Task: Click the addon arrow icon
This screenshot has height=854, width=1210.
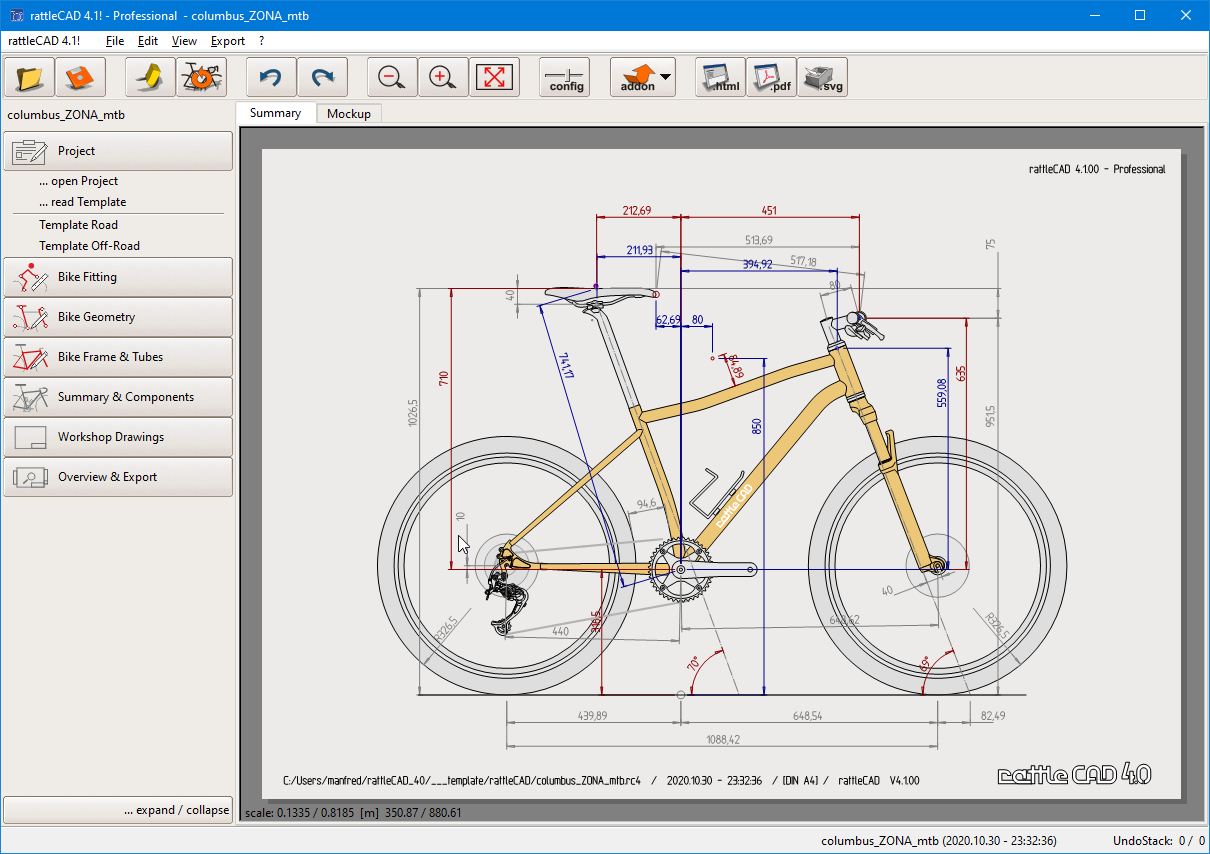Action: click(x=637, y=77)
